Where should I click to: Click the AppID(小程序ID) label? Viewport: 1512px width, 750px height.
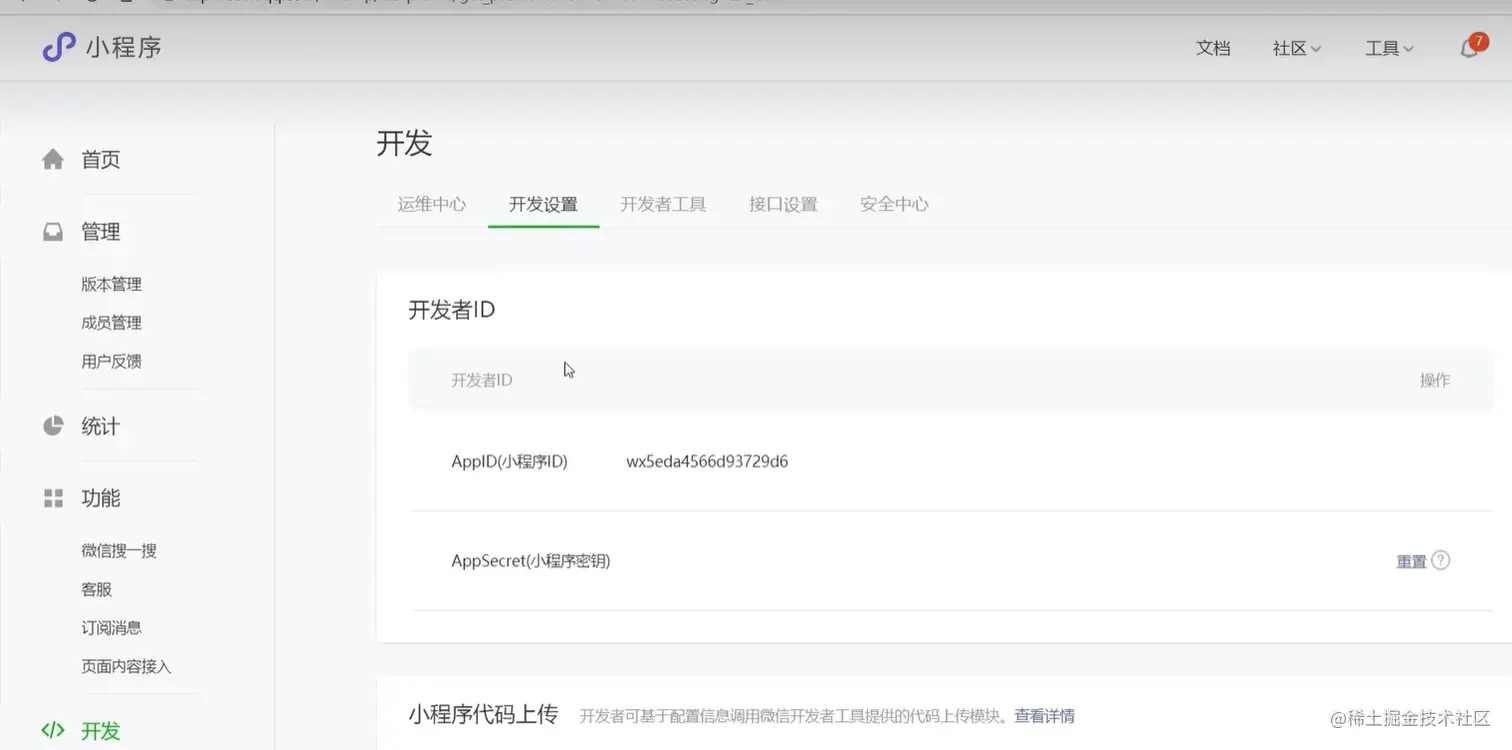coord(510,461)
